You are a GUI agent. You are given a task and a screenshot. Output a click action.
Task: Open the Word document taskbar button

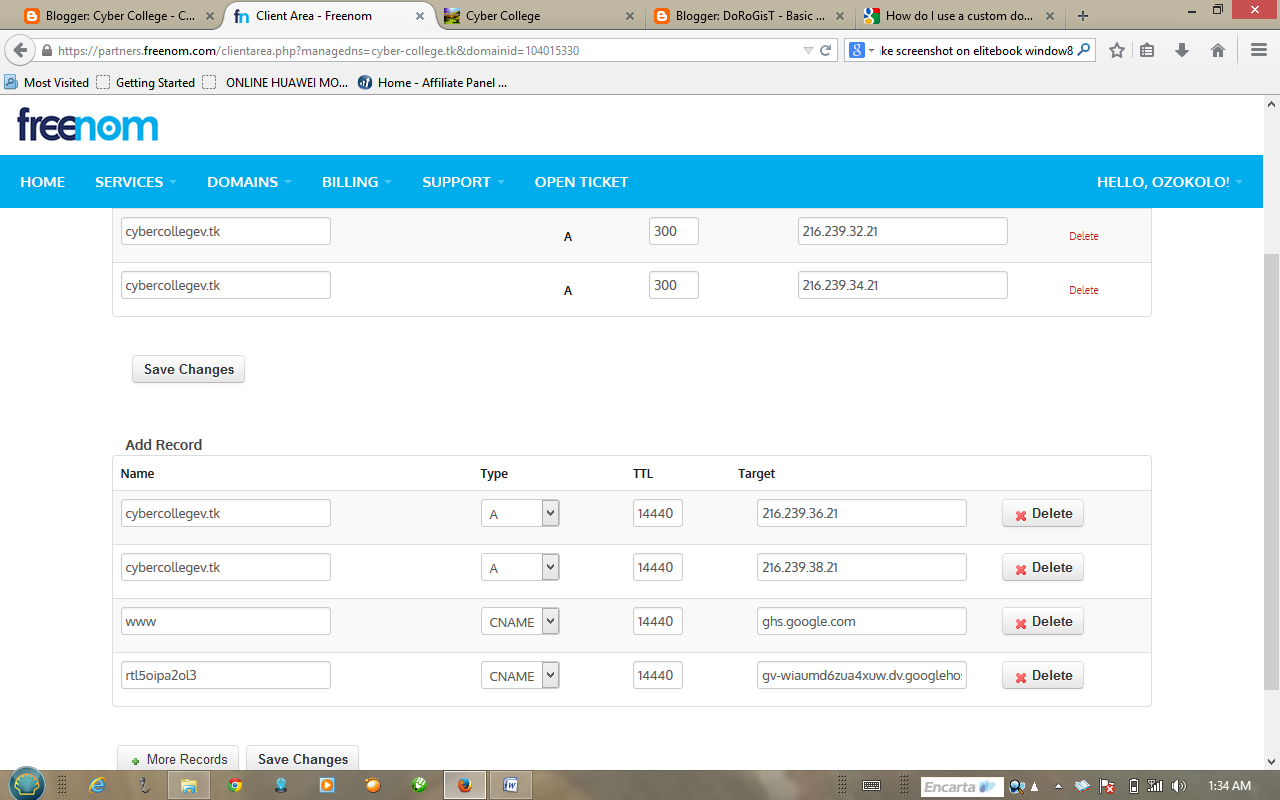point(510,785)
